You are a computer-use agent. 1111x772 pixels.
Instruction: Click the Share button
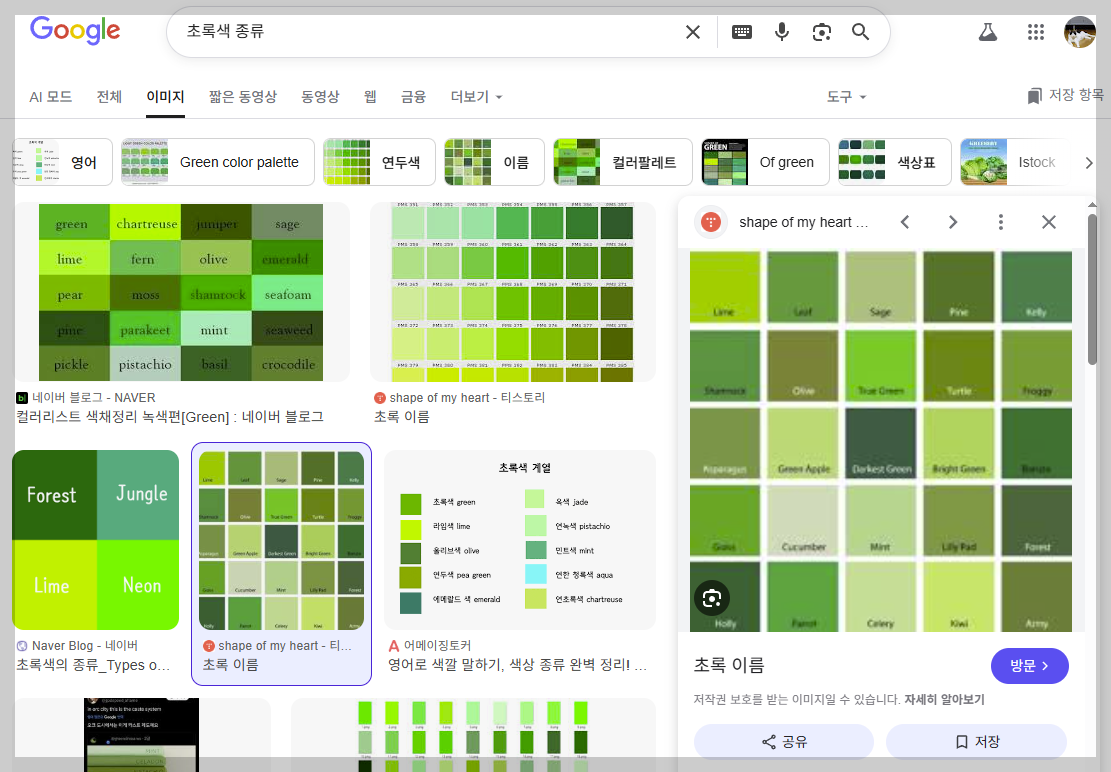pos(784,742)
